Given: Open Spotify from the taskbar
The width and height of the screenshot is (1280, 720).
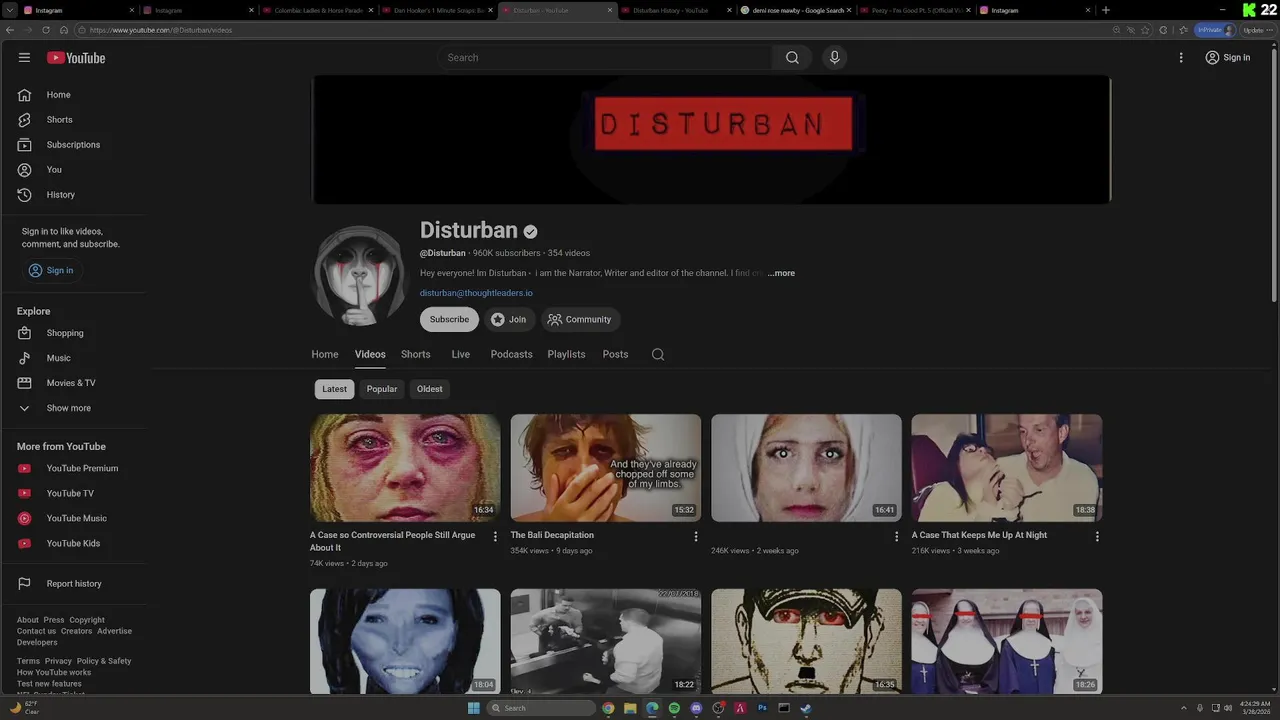Looking at the screenshot, I should point(674,708).
